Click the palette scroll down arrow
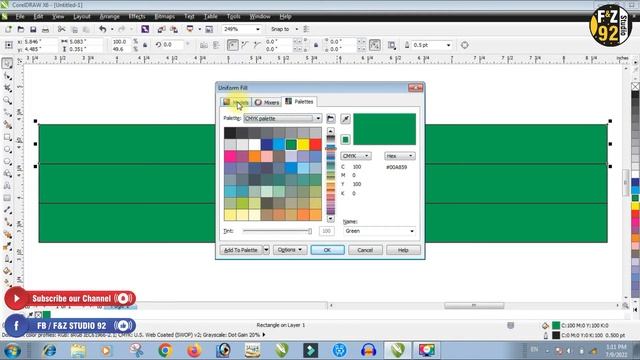Screen dimensions: 640x360 [331, 219]
